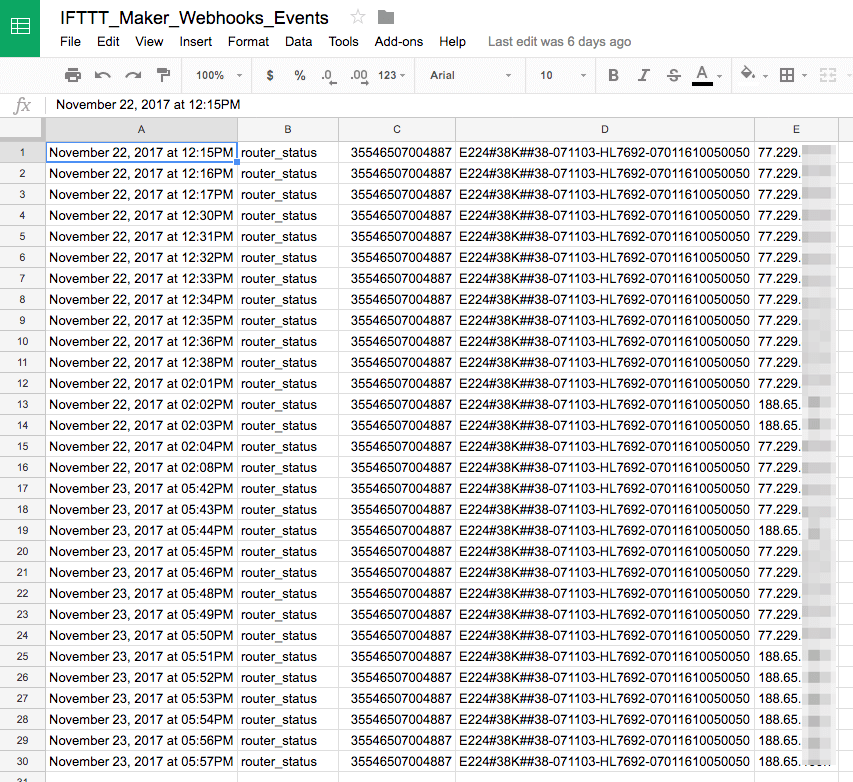Image resolution: width=853 pixels, height=782 pixels.
Task: Select column A header
Action: (x=141, y=130)
